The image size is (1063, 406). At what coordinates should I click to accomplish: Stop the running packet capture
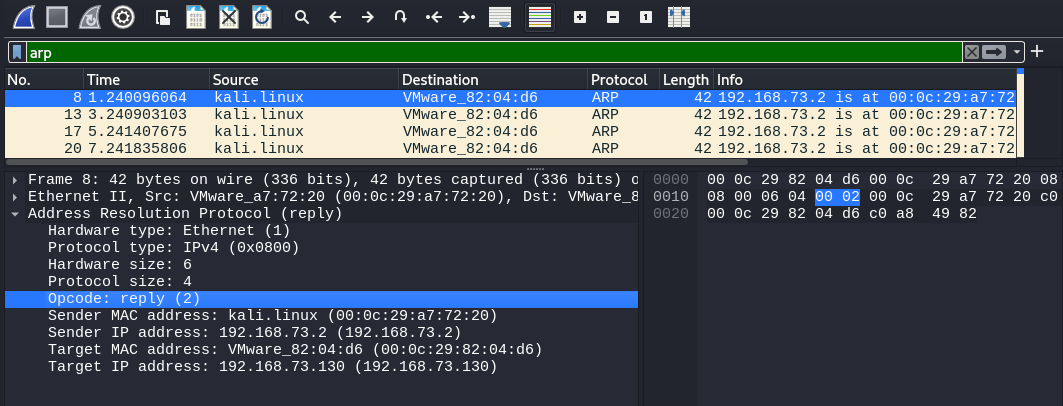click(x=57, y=17)
